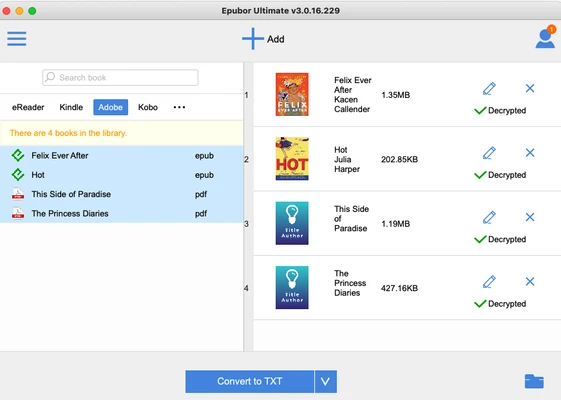Open the output folder icon
Viewport: 561px width, 400px height.
tap(534, 381)
